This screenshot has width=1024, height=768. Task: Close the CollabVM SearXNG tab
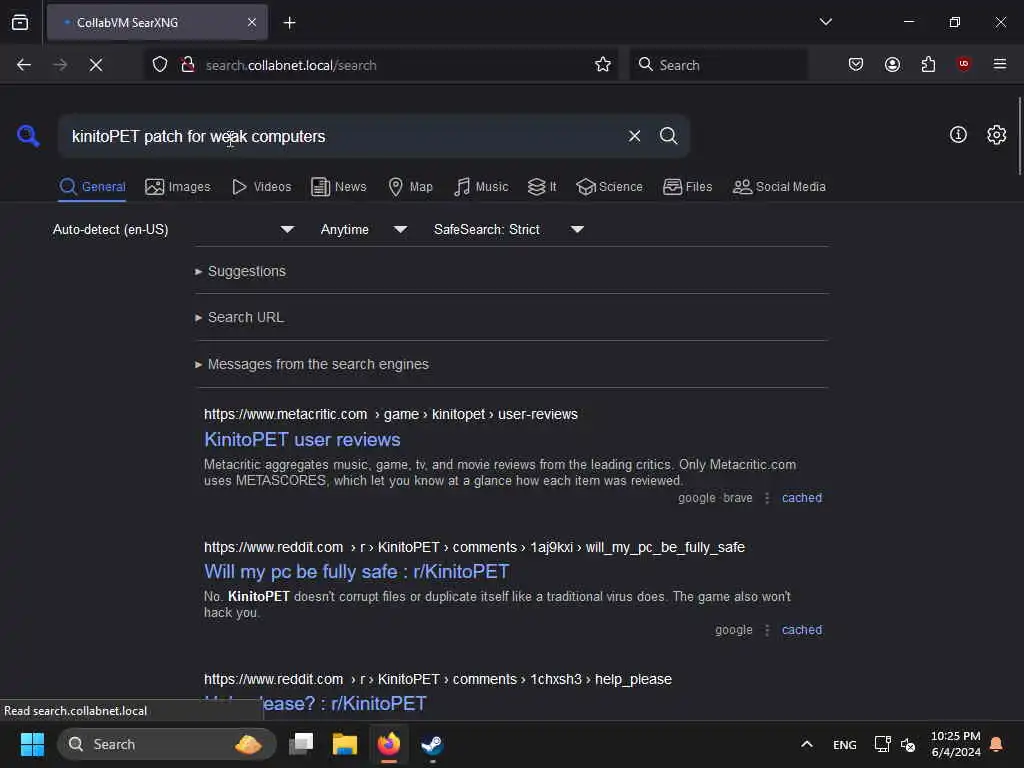252,23
